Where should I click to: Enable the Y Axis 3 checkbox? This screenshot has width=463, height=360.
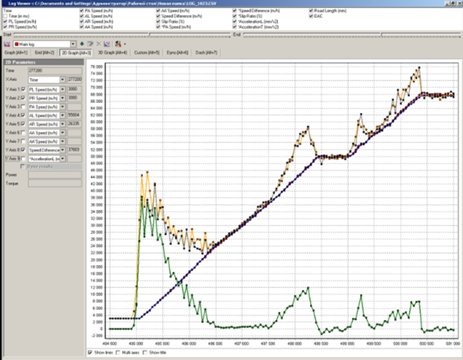(23, 107)
